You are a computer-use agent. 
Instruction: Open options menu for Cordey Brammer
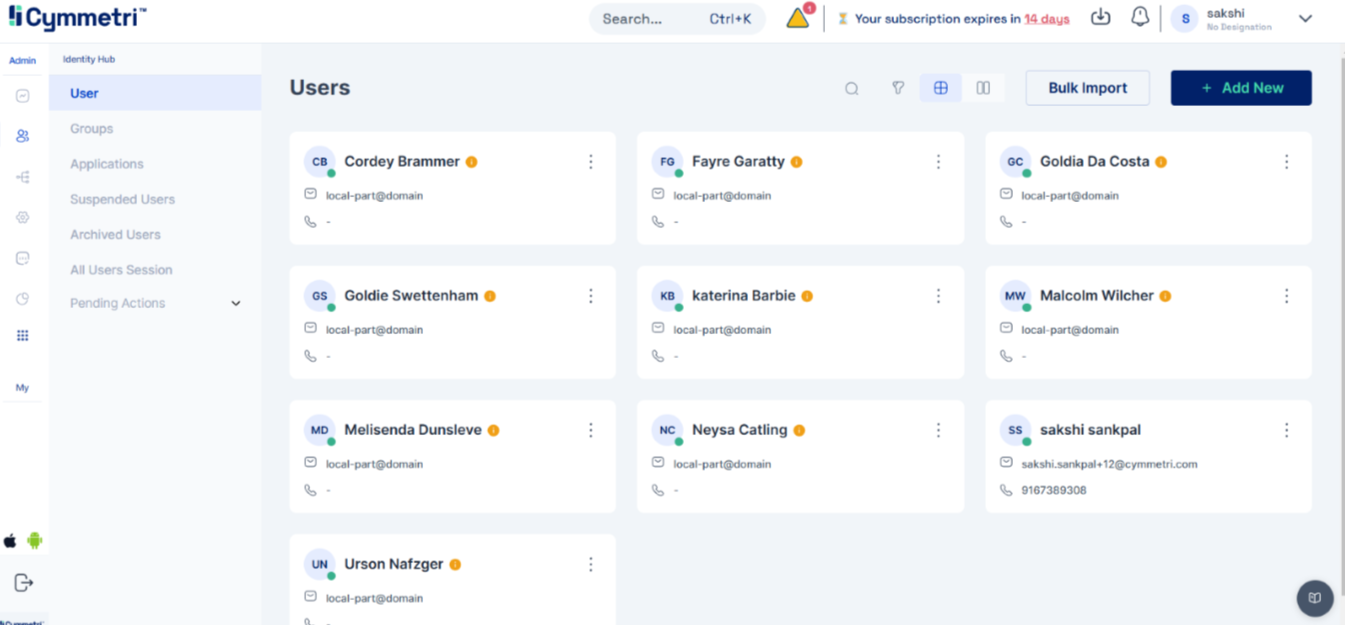point(591,162)
